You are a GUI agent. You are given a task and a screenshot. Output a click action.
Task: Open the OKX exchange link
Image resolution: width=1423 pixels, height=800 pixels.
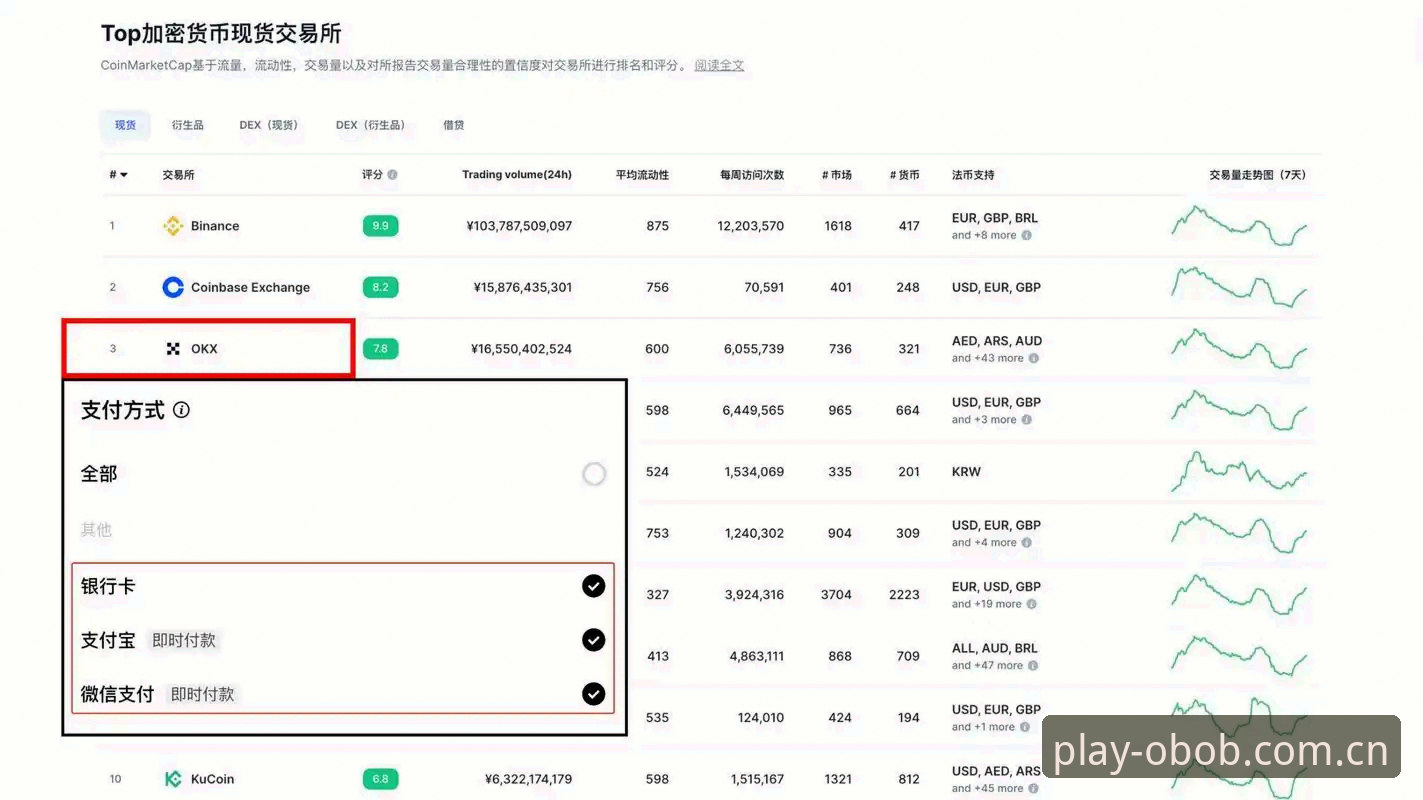pos(204,349)
